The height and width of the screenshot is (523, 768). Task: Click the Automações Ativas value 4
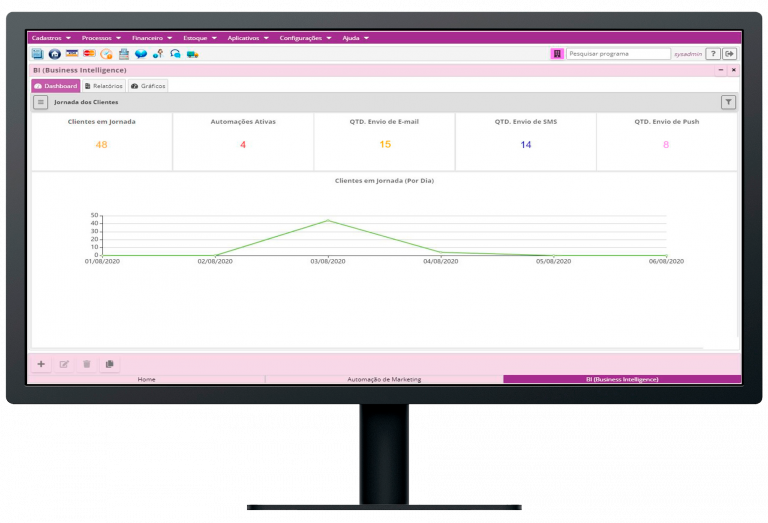point(243,144)
